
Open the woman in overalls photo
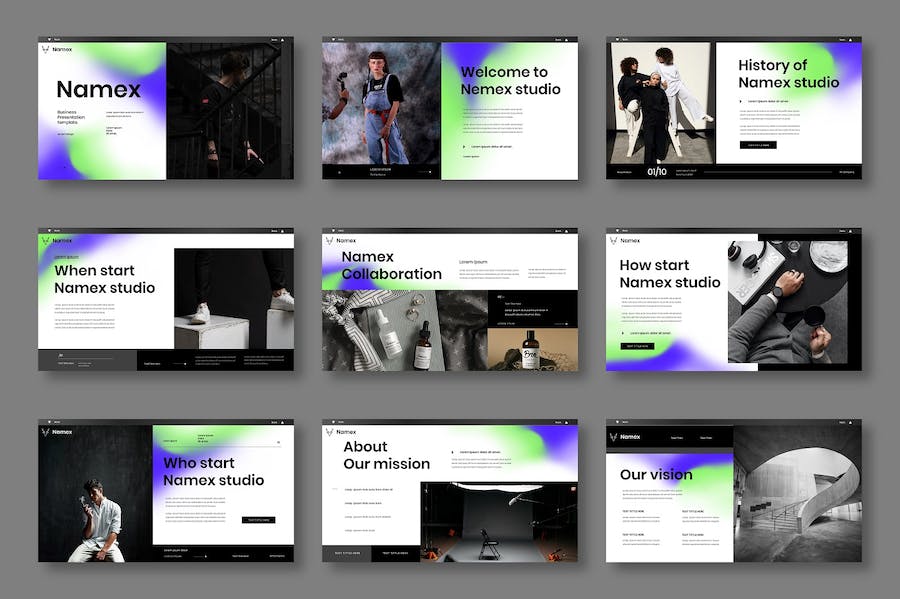pos(381,102)
